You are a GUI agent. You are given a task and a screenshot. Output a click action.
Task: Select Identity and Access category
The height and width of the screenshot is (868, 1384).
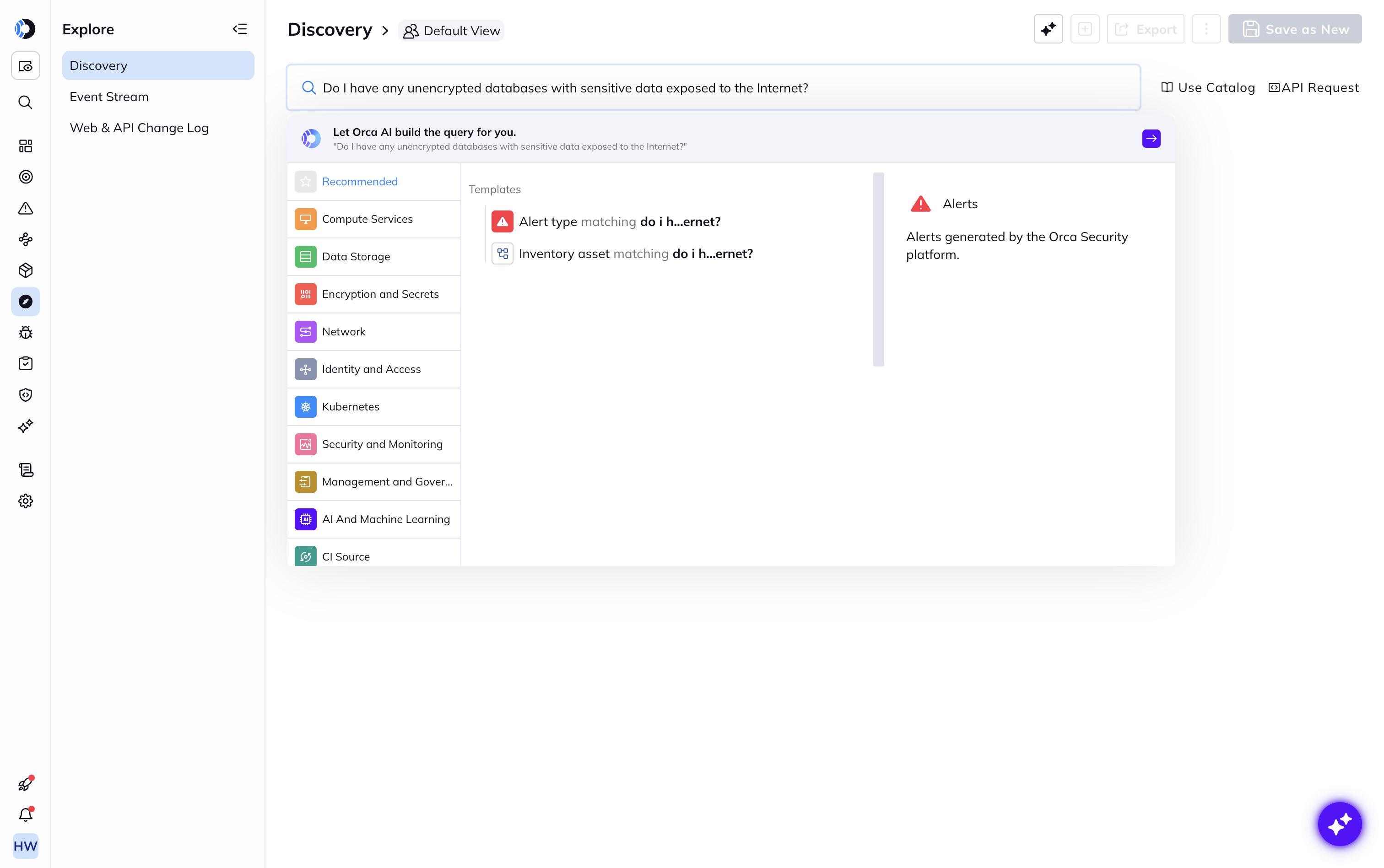click(x=374, y=369)
